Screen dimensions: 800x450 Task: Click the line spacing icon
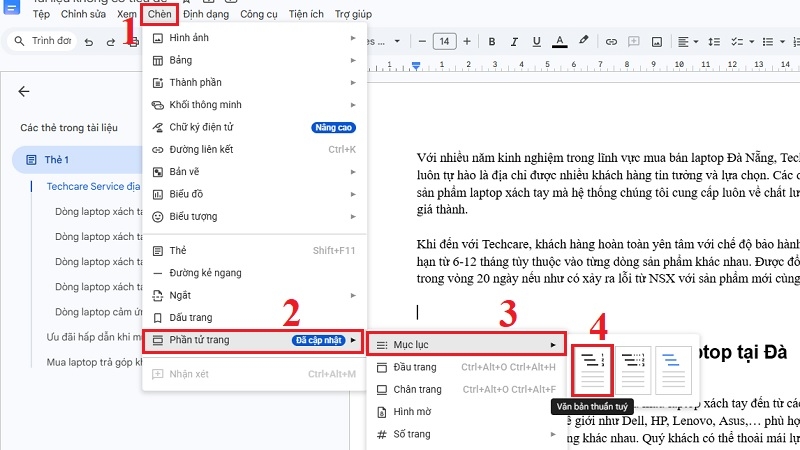tap(714, 42)
